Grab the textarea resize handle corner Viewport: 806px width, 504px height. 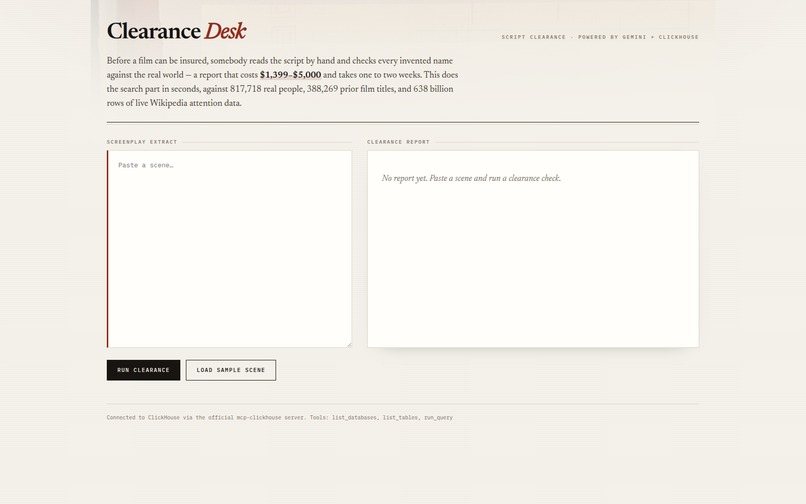(x=349, y=345)
